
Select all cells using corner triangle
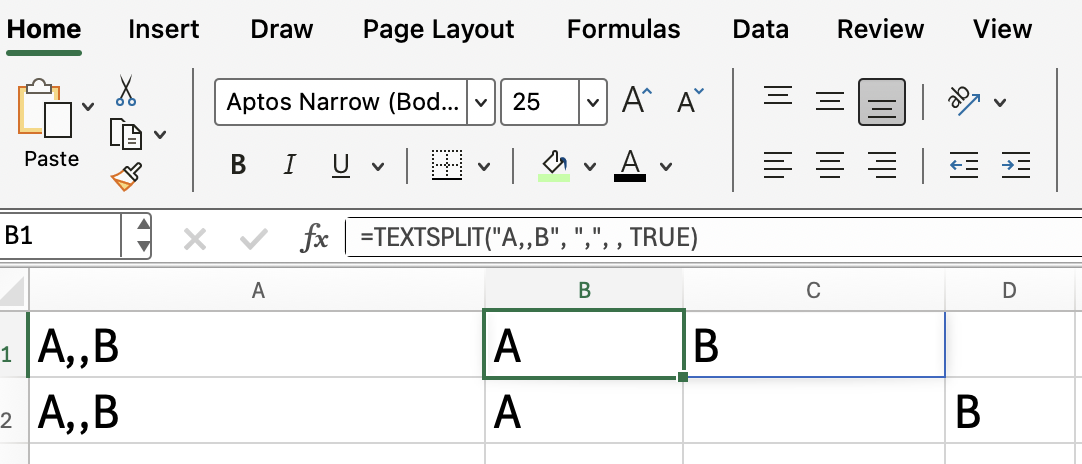[x=14, y=291]
